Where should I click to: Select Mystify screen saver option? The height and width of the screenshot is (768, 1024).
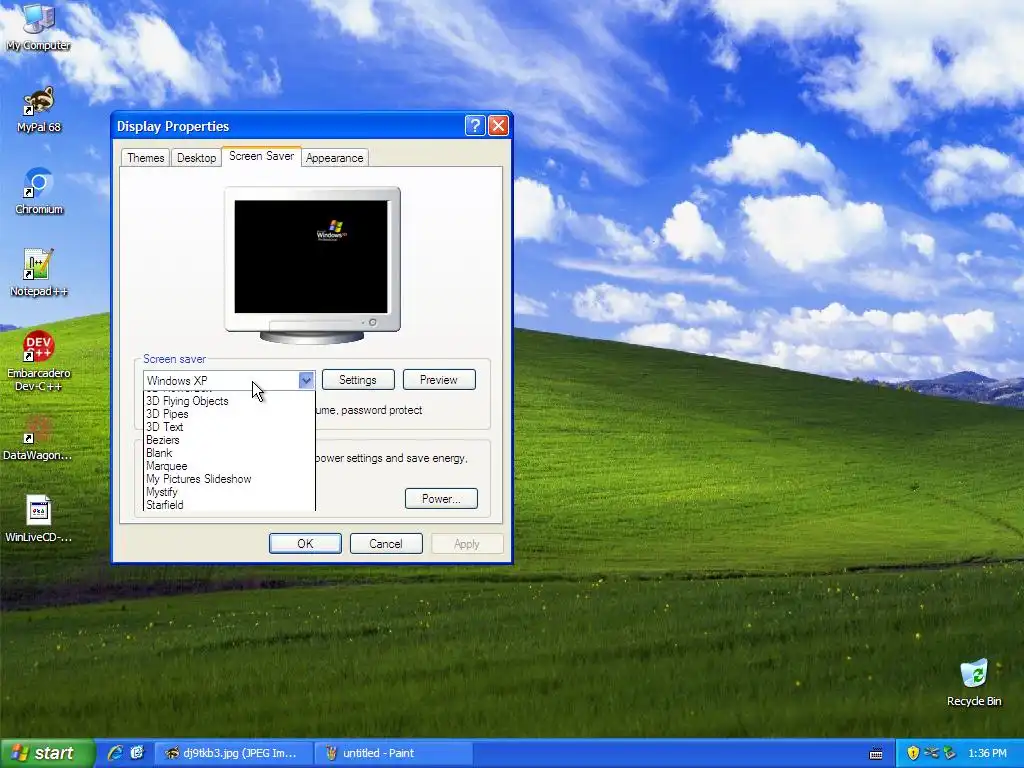click(229, 492)
